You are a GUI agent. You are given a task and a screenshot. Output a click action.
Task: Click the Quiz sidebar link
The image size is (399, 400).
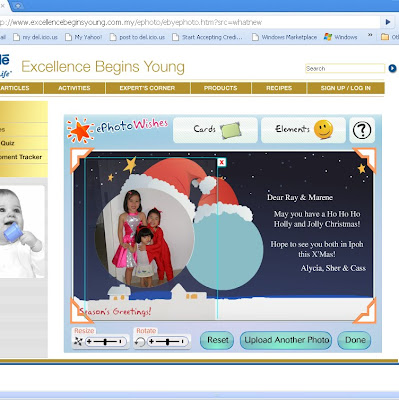(x=7, y=143)
